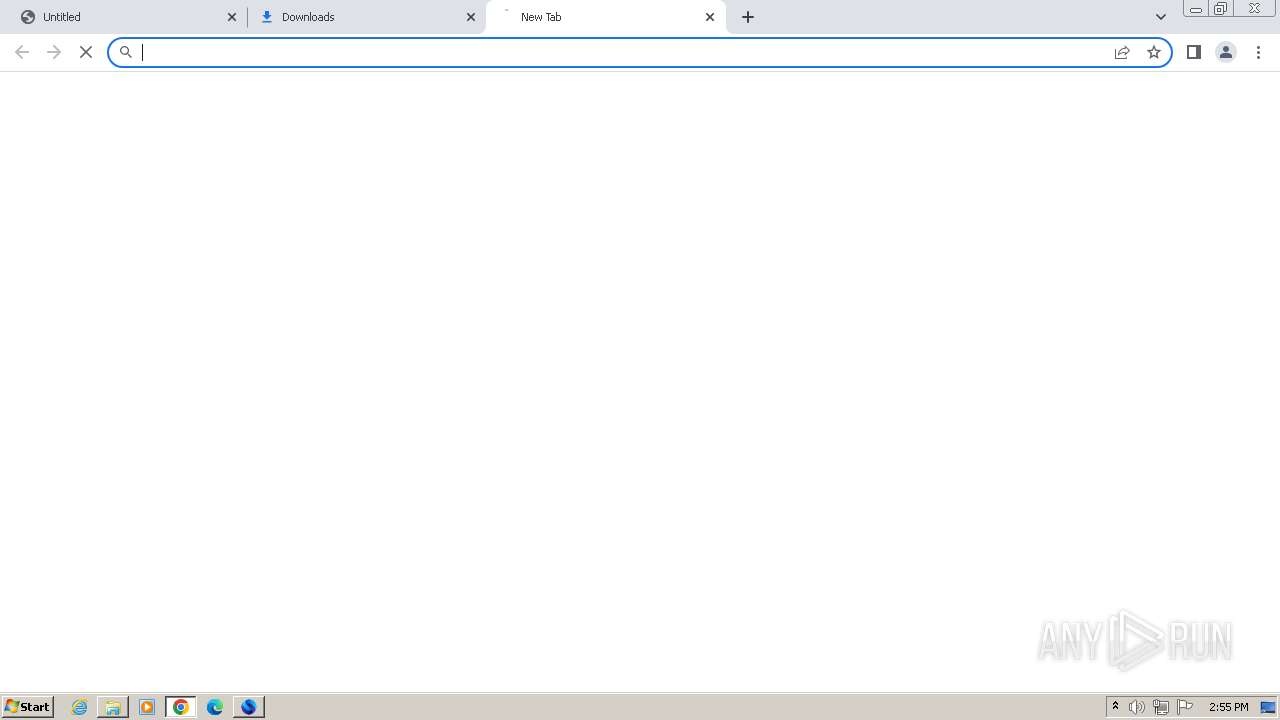
Task: Close the New Tab tab
Action: pyautogui.click(x=710, y=17)
